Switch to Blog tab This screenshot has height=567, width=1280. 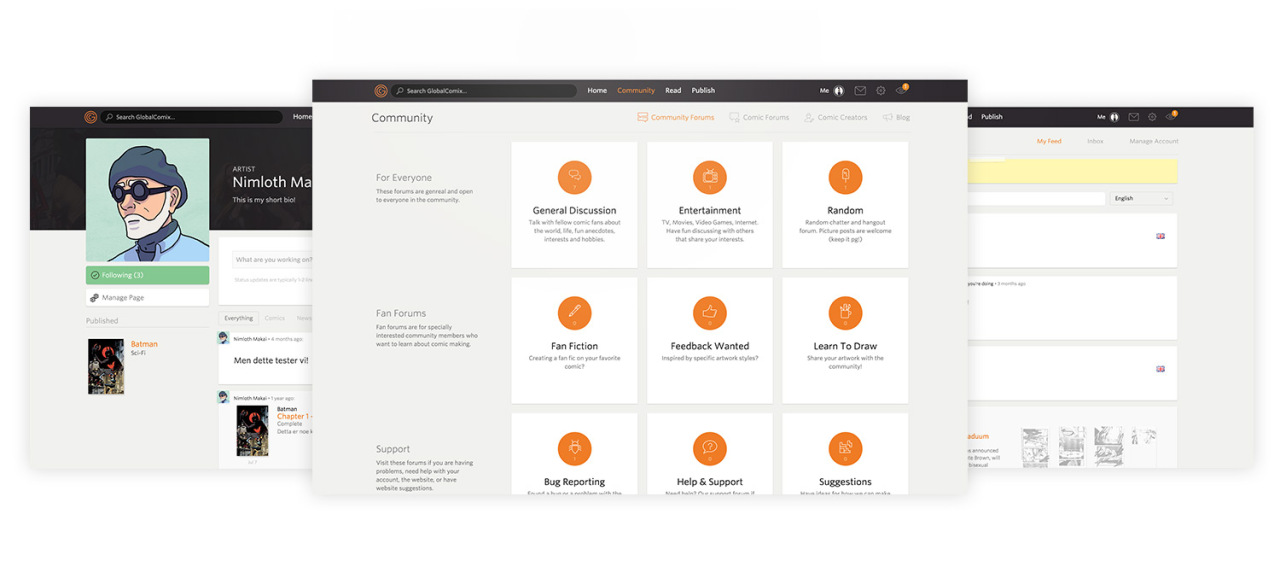pyautogui.click(x=896, y=117)
